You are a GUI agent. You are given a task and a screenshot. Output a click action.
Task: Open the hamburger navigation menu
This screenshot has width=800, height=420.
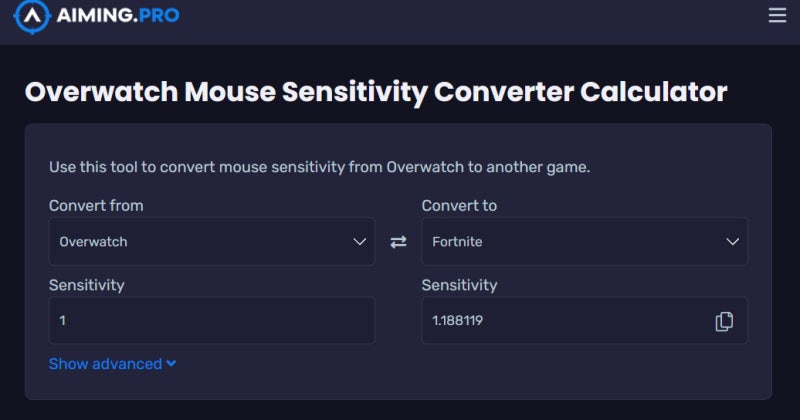(777, 15)
